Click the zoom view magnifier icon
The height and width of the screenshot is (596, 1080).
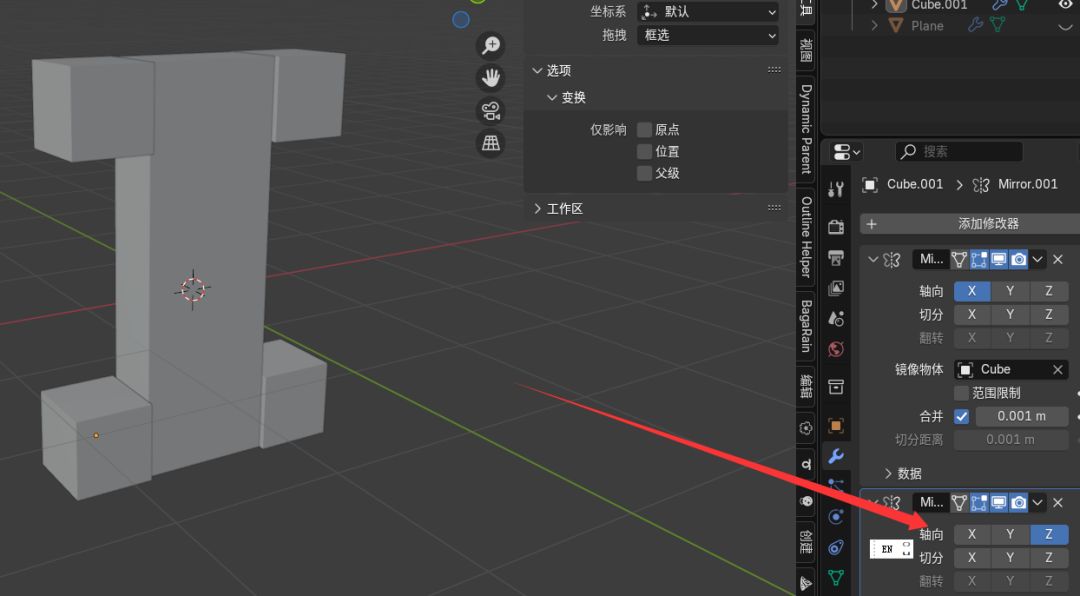491,45
